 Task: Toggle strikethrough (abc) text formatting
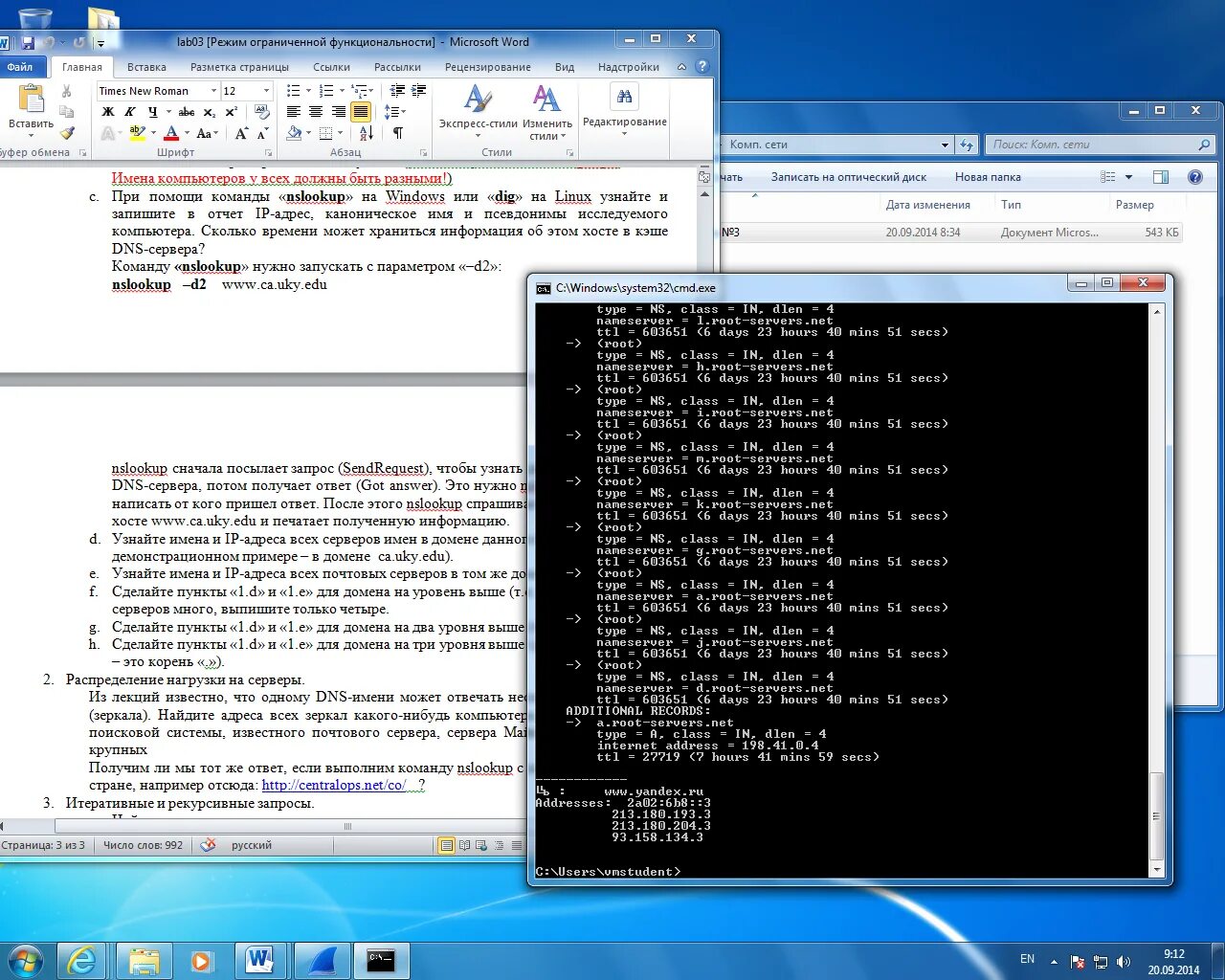click(187, 112)
